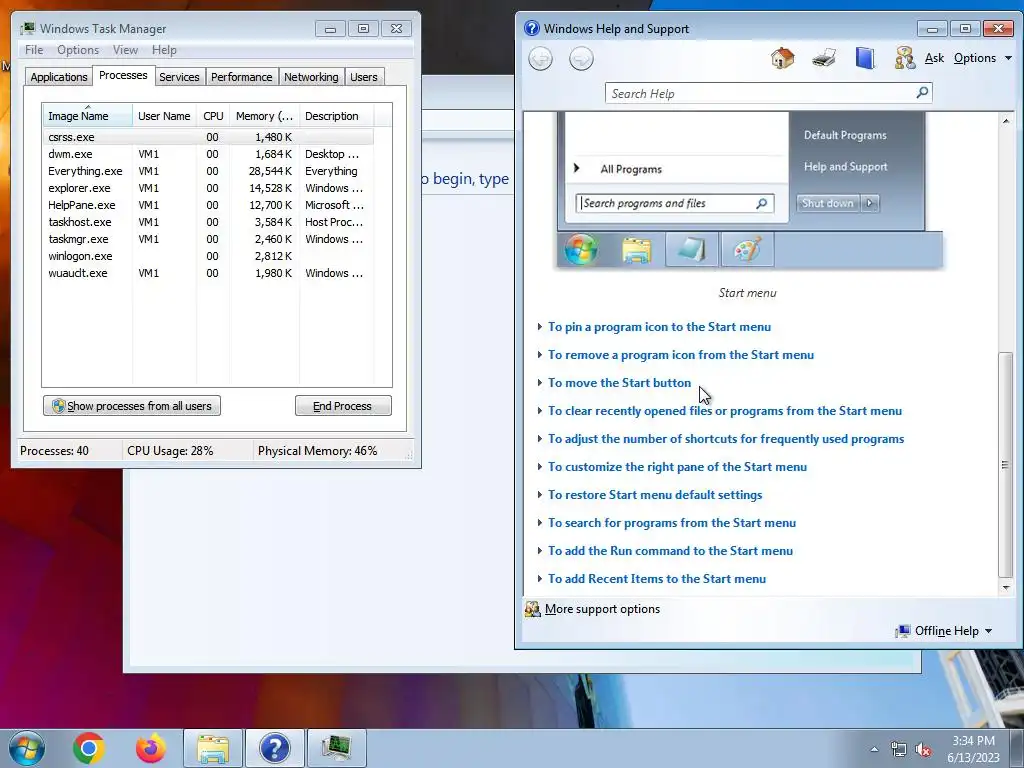
Task: Open "To add the Run command" link
Action: pos(670,551)
